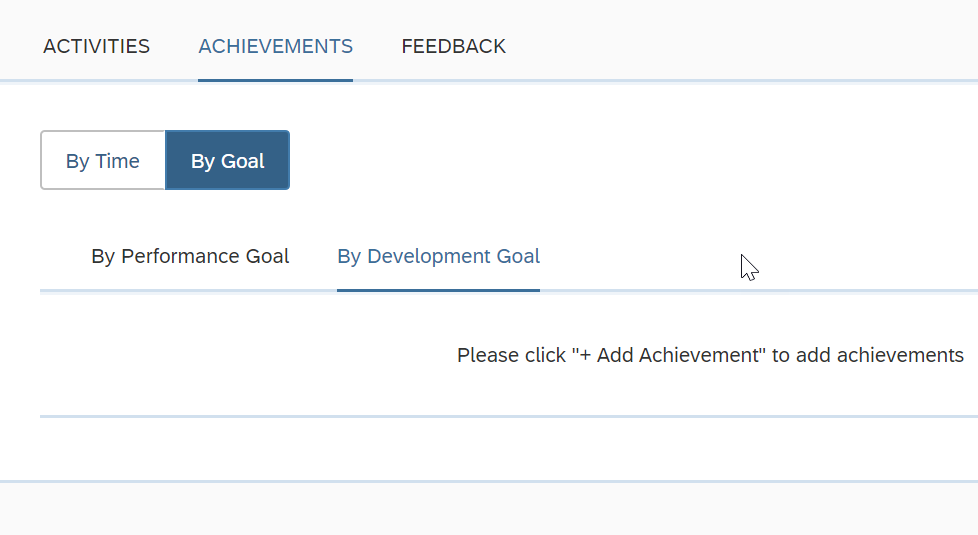Click the Development Goal tab underline indicator
Screen dimensions: 978x535
pos(438,290)
